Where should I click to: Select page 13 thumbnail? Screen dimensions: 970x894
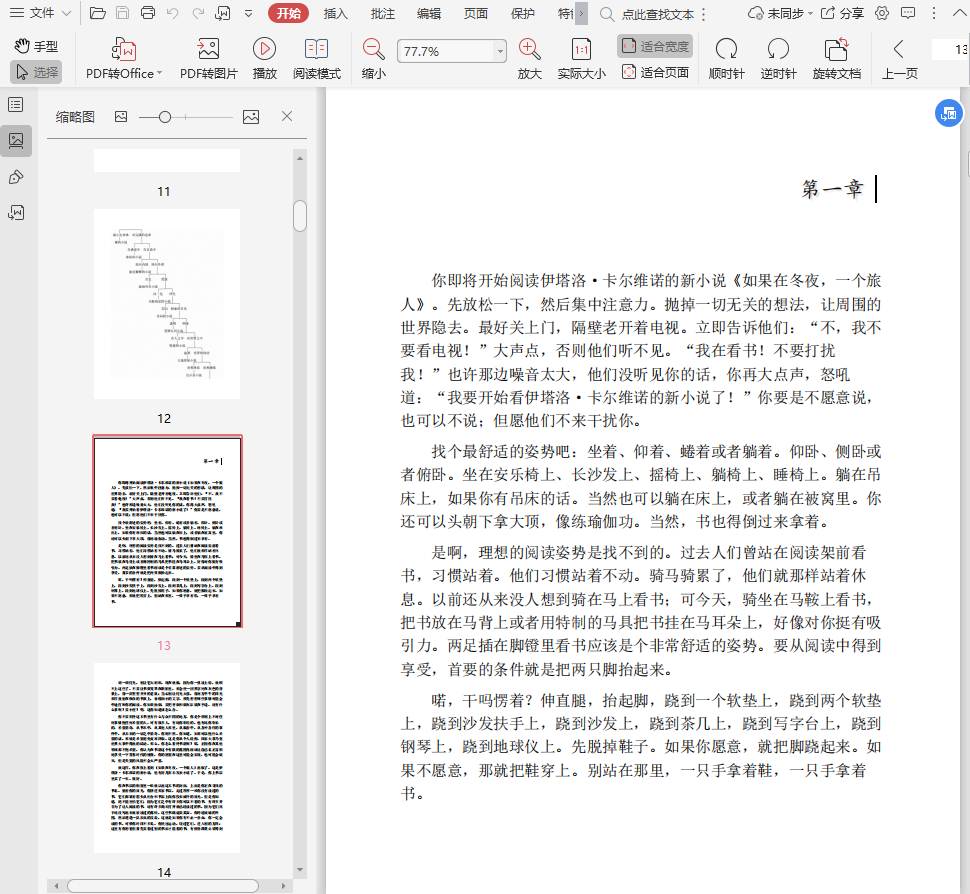tap(167, 531)
